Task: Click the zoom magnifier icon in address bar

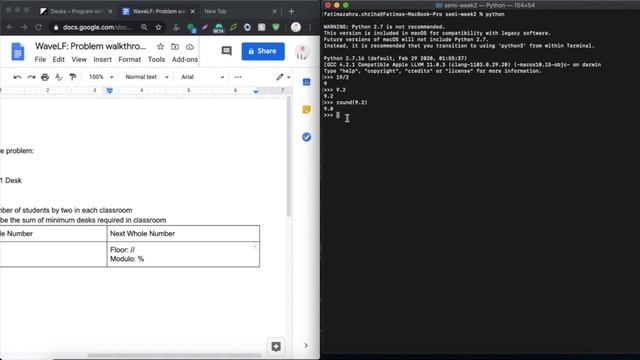Action: [x=144, y=27]
